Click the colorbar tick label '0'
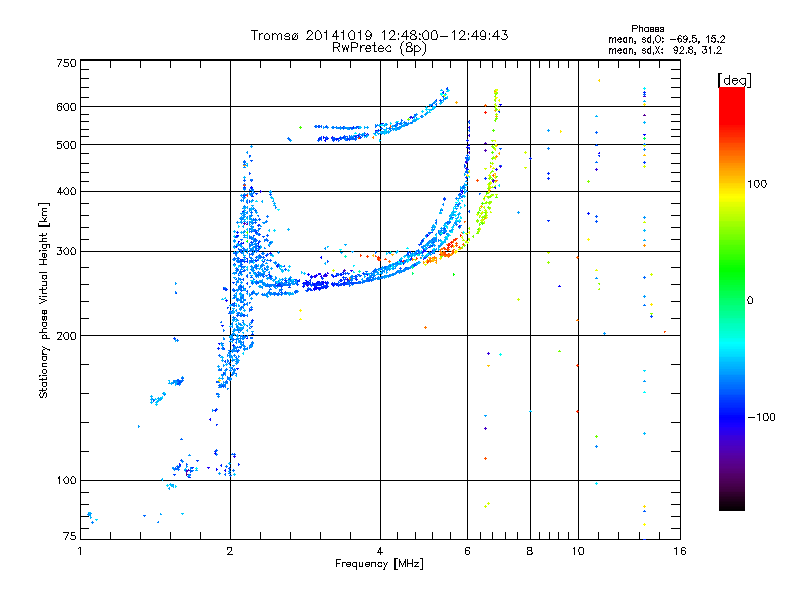This screenshot has width=800, height=600. click(x=750, y=301)
